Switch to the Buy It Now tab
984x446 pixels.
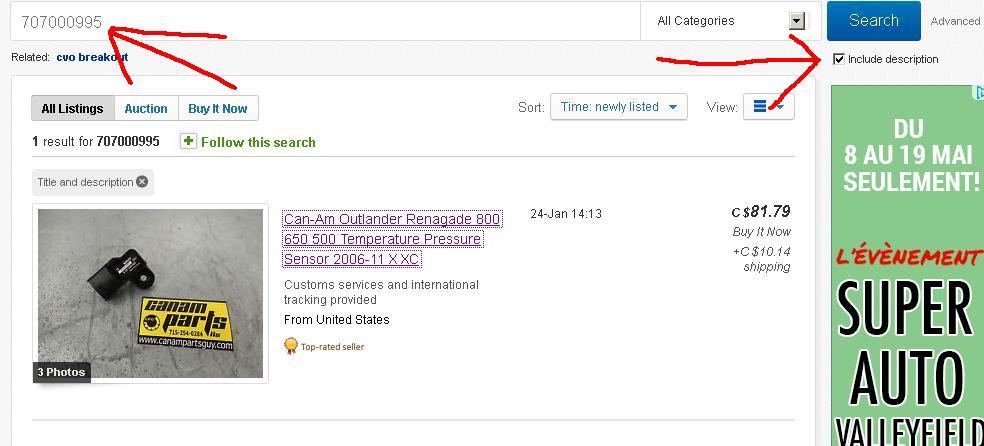pos(218,109)
